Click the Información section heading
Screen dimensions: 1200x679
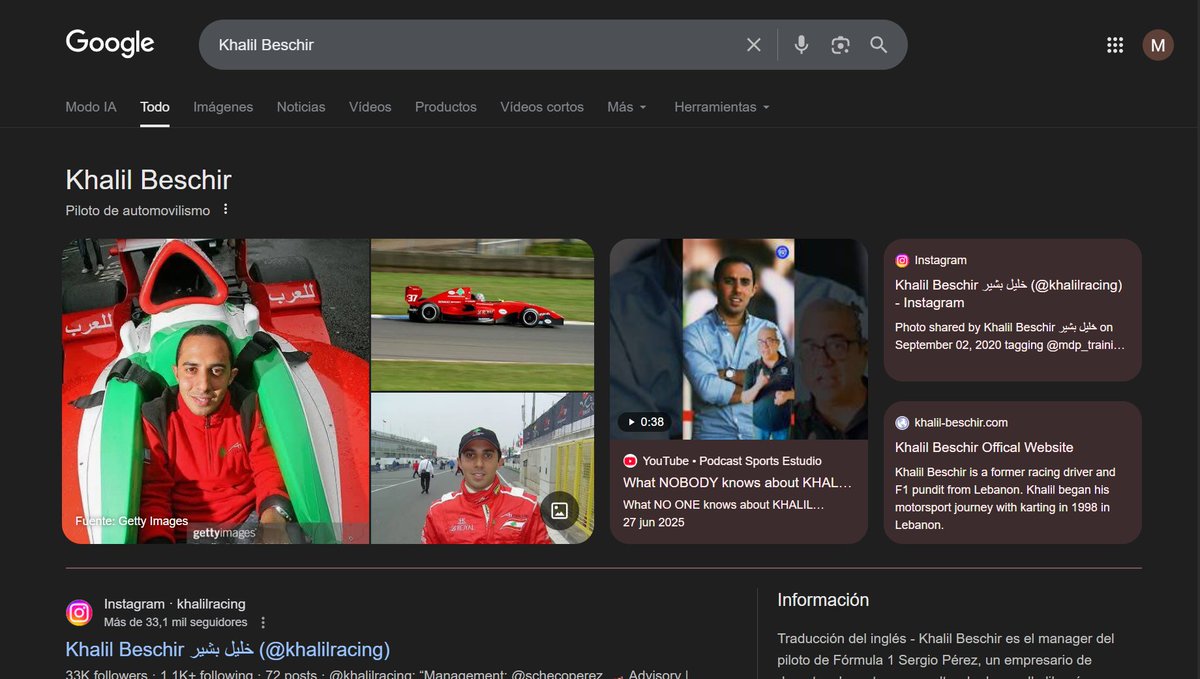[x=823, y=600]
